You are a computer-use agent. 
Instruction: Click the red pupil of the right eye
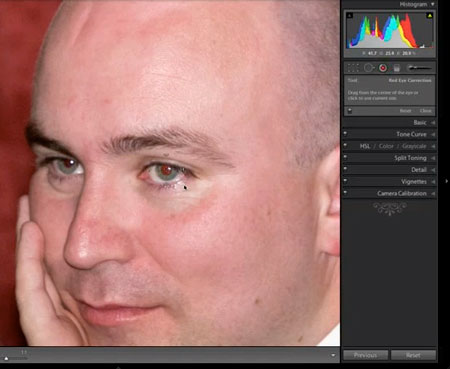click(166, 171)
